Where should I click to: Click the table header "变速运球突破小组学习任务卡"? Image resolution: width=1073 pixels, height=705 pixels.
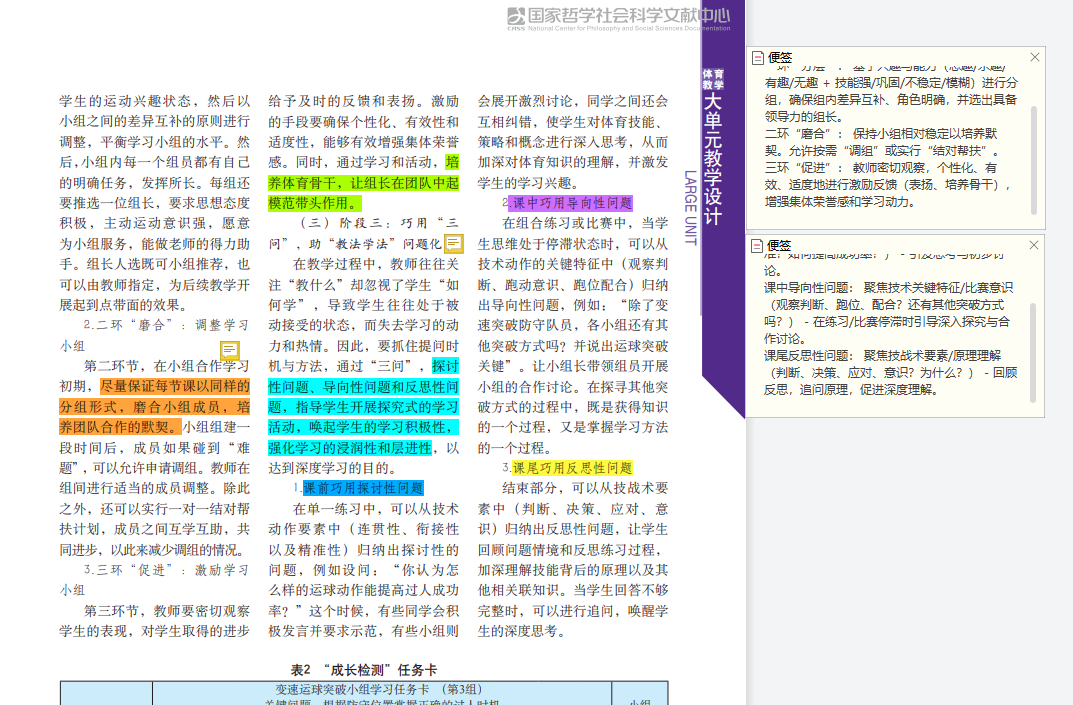tap(380, 689)
